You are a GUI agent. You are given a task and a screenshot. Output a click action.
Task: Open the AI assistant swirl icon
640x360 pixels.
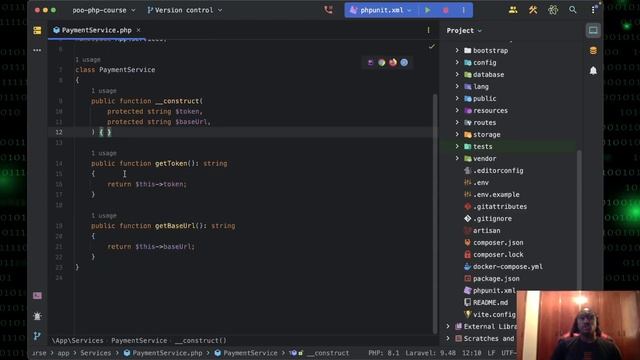553,10
